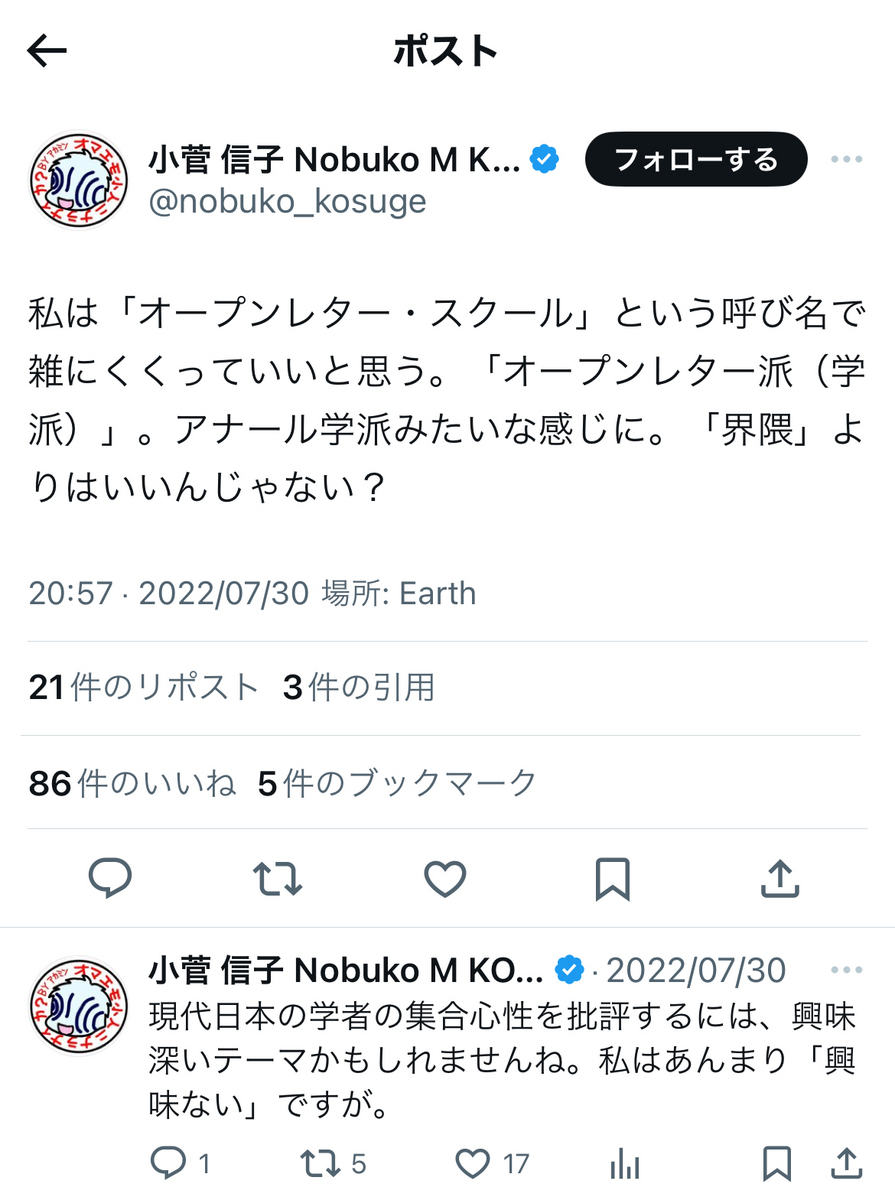Share the reply post
The width and height of the screenshot is (895, 1200).
pos(845,1163)
